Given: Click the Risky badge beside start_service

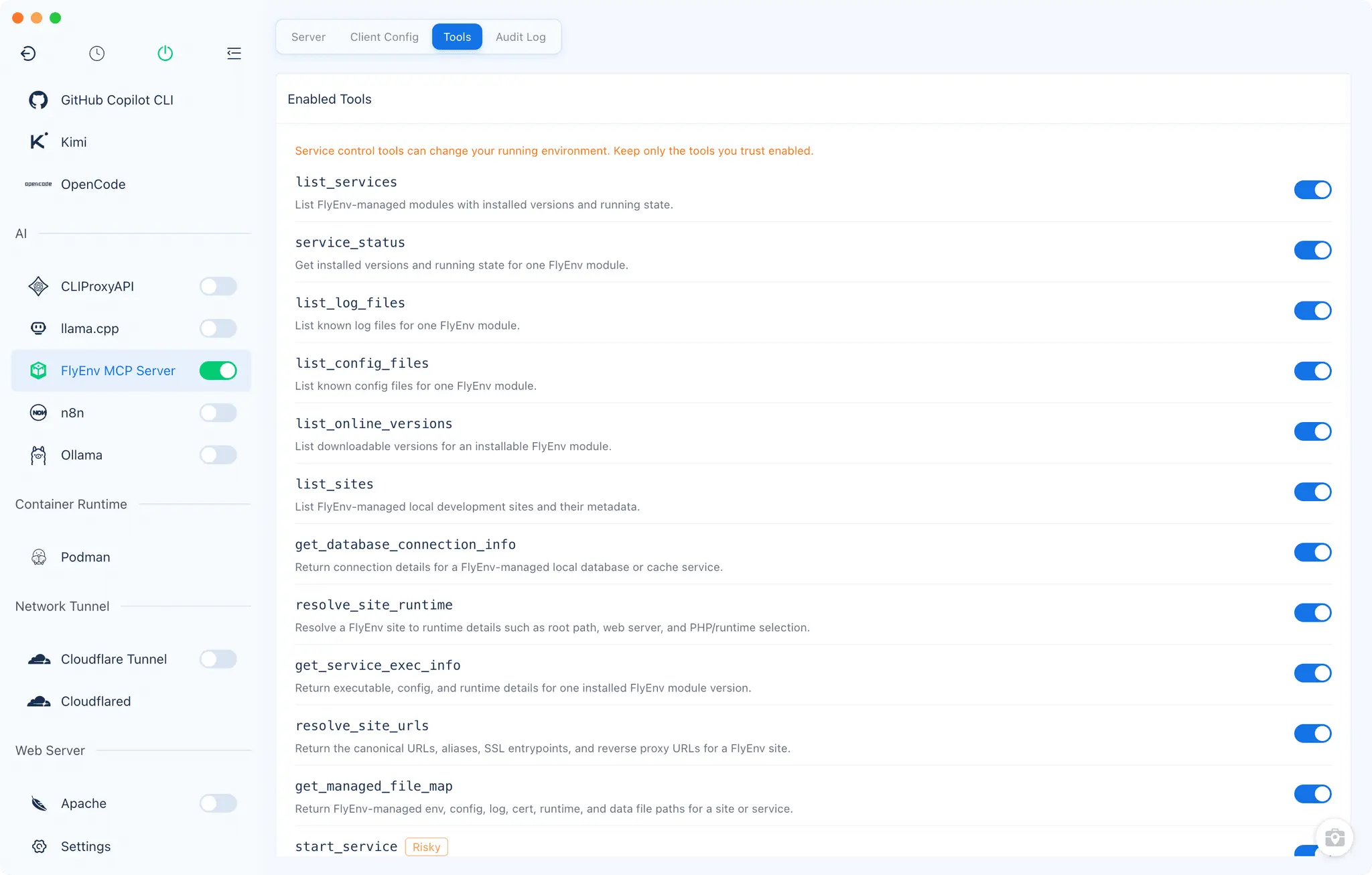Looking at the screenshot, I should coord(426,847).
